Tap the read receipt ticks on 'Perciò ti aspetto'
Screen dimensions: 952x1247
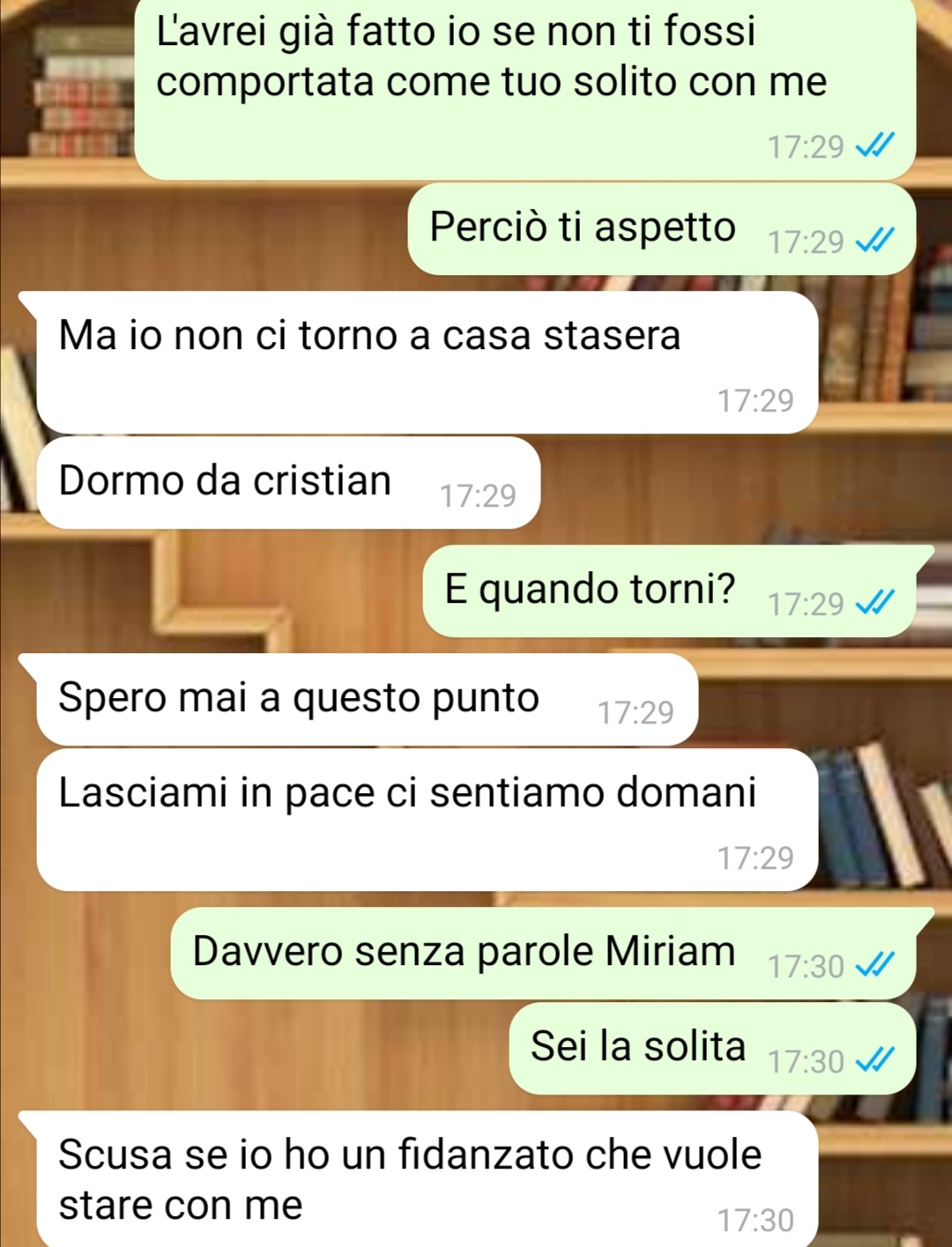[x=875, y=241]
